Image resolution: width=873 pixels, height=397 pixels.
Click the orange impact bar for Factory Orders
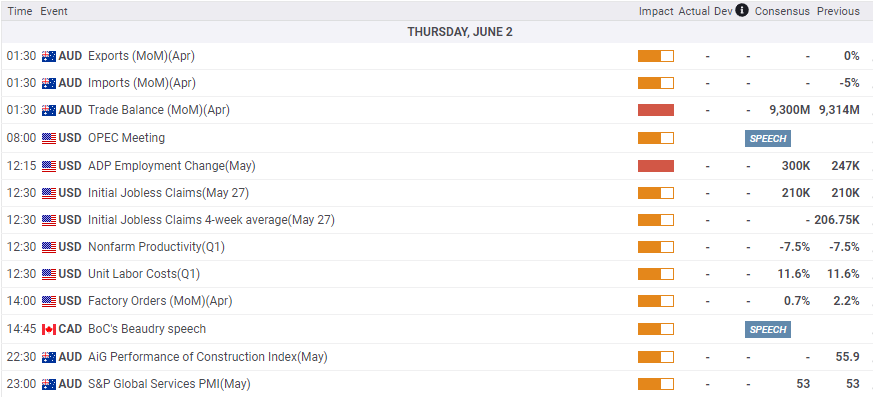(x=656, y=301)
